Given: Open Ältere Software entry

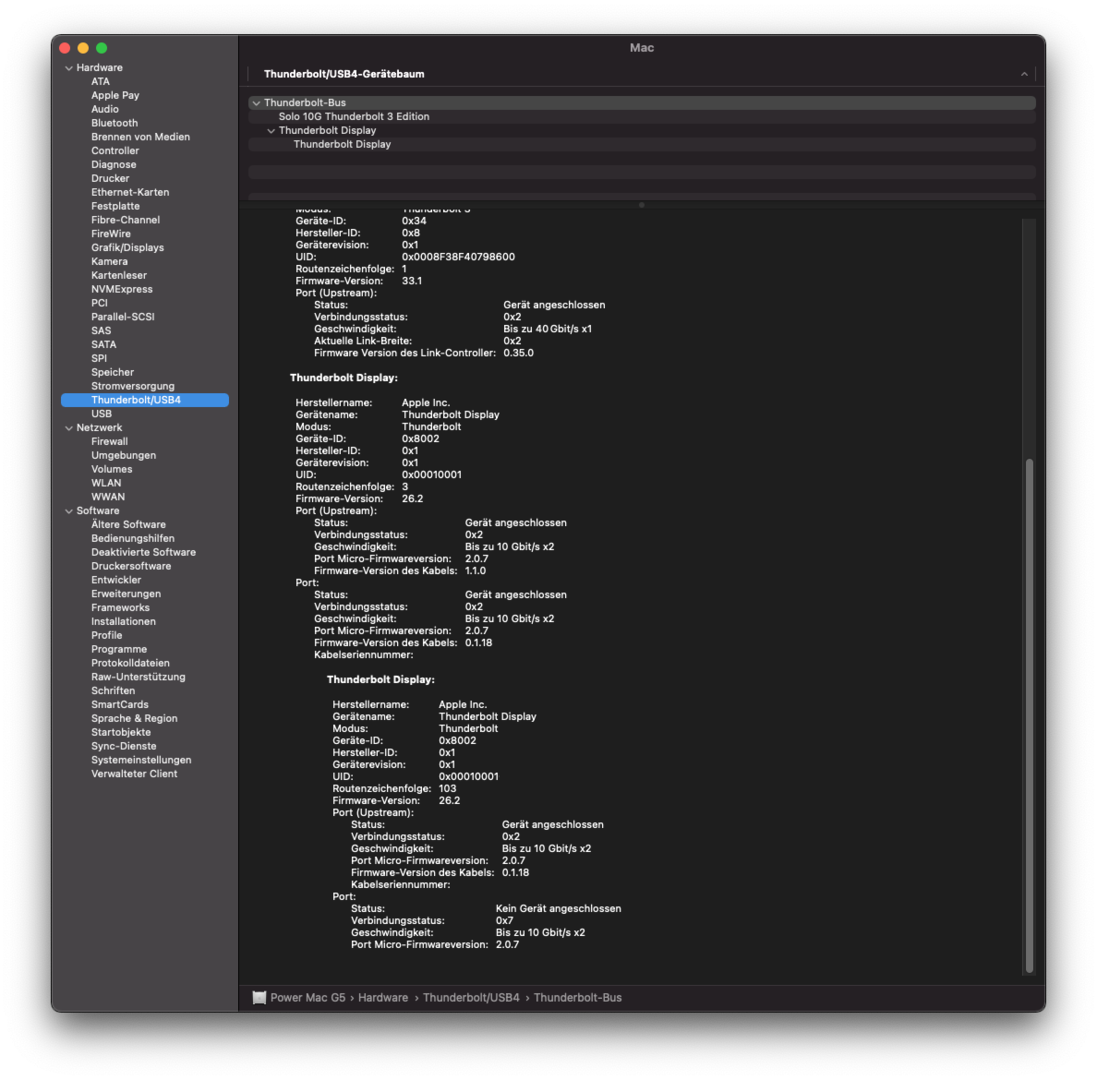Looking at the screenshot, I should tap(128, 525).
